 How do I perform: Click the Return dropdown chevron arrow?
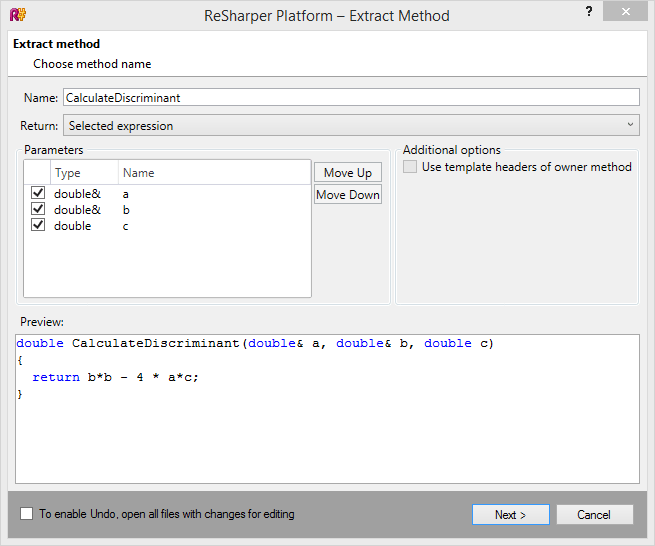click(x=630, y=124)
